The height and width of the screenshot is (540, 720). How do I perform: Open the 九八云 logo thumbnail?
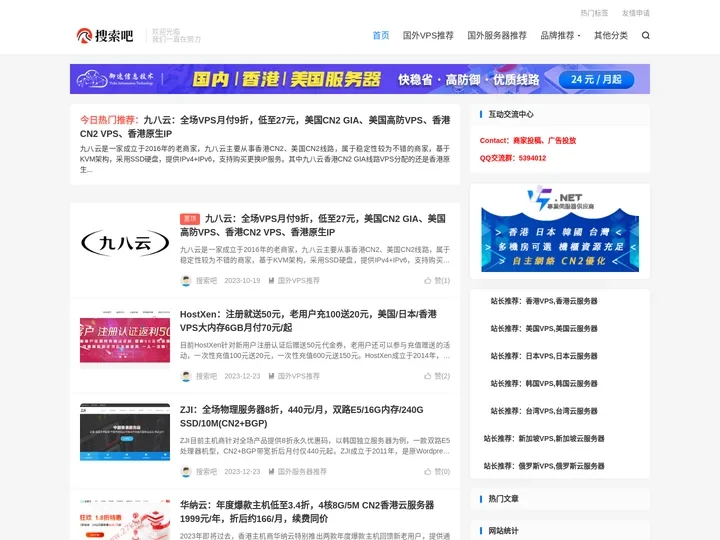(125, 242)
